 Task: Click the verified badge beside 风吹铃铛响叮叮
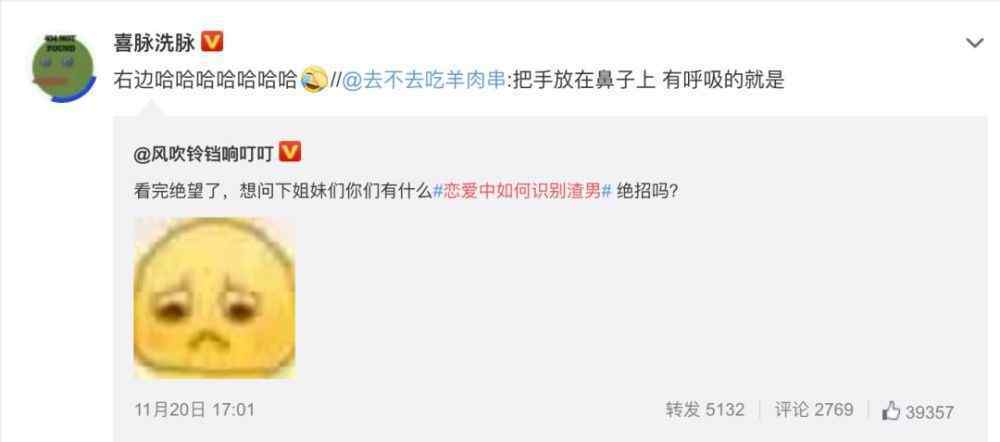coord(290,152)
